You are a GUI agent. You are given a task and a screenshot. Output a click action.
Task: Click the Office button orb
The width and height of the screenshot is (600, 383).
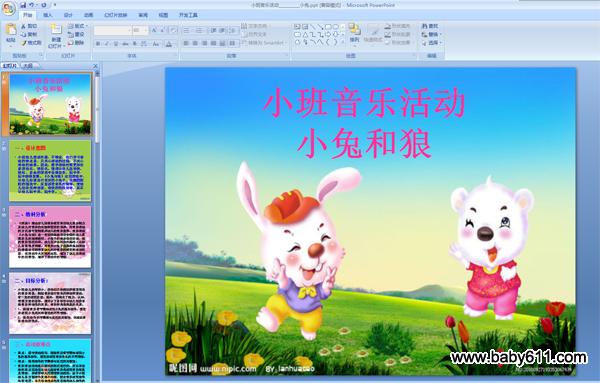coord(8,8)
